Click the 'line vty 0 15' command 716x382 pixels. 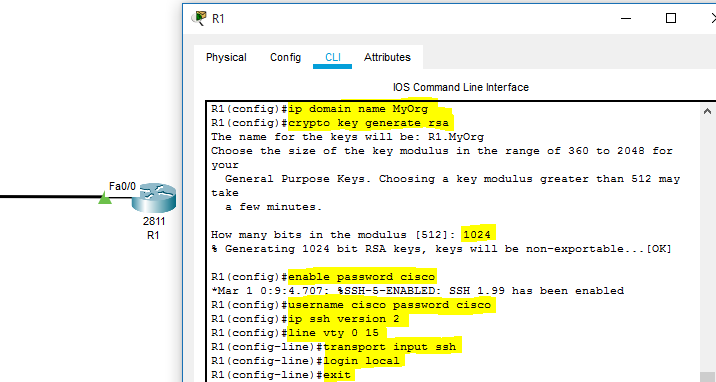(333, 333)
